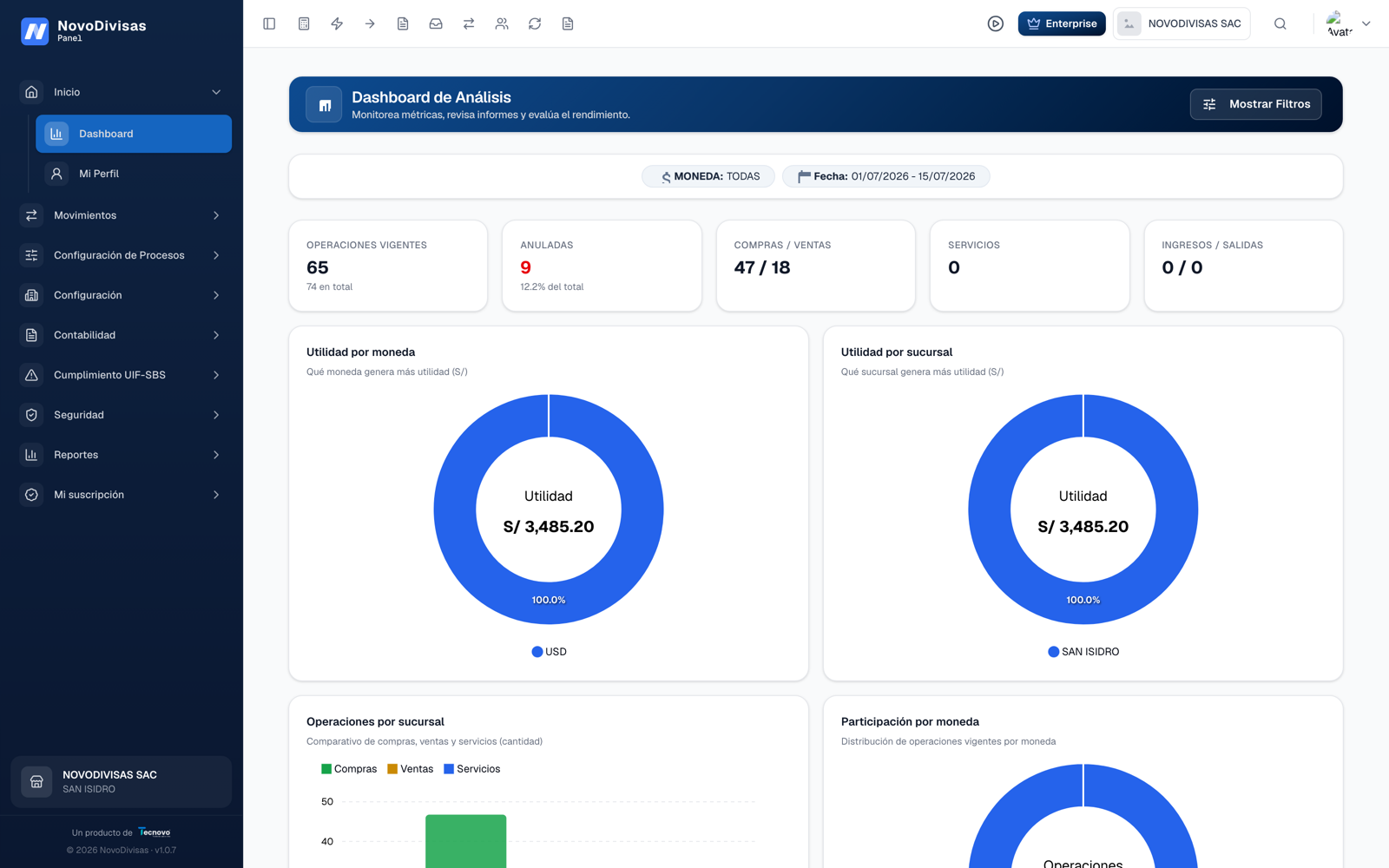Expand the Movimientos menu chevron
The width and height of the screenshot is (1389, 868).
(x=216, y=215)
